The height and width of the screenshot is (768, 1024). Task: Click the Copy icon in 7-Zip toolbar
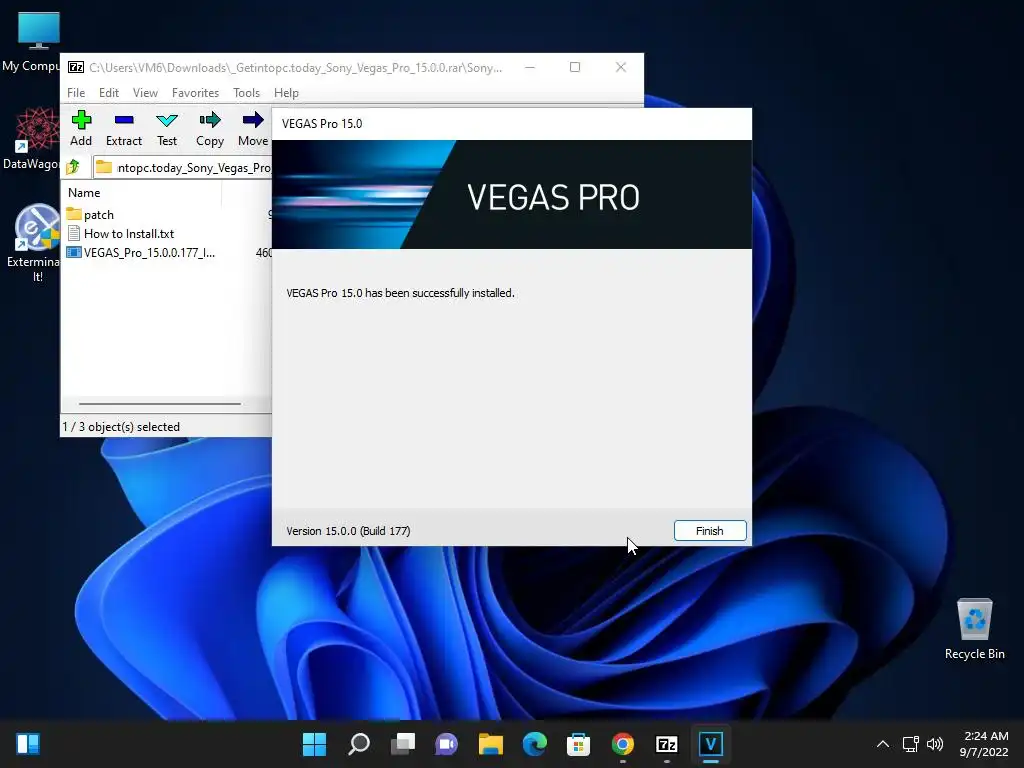point(210,129)
